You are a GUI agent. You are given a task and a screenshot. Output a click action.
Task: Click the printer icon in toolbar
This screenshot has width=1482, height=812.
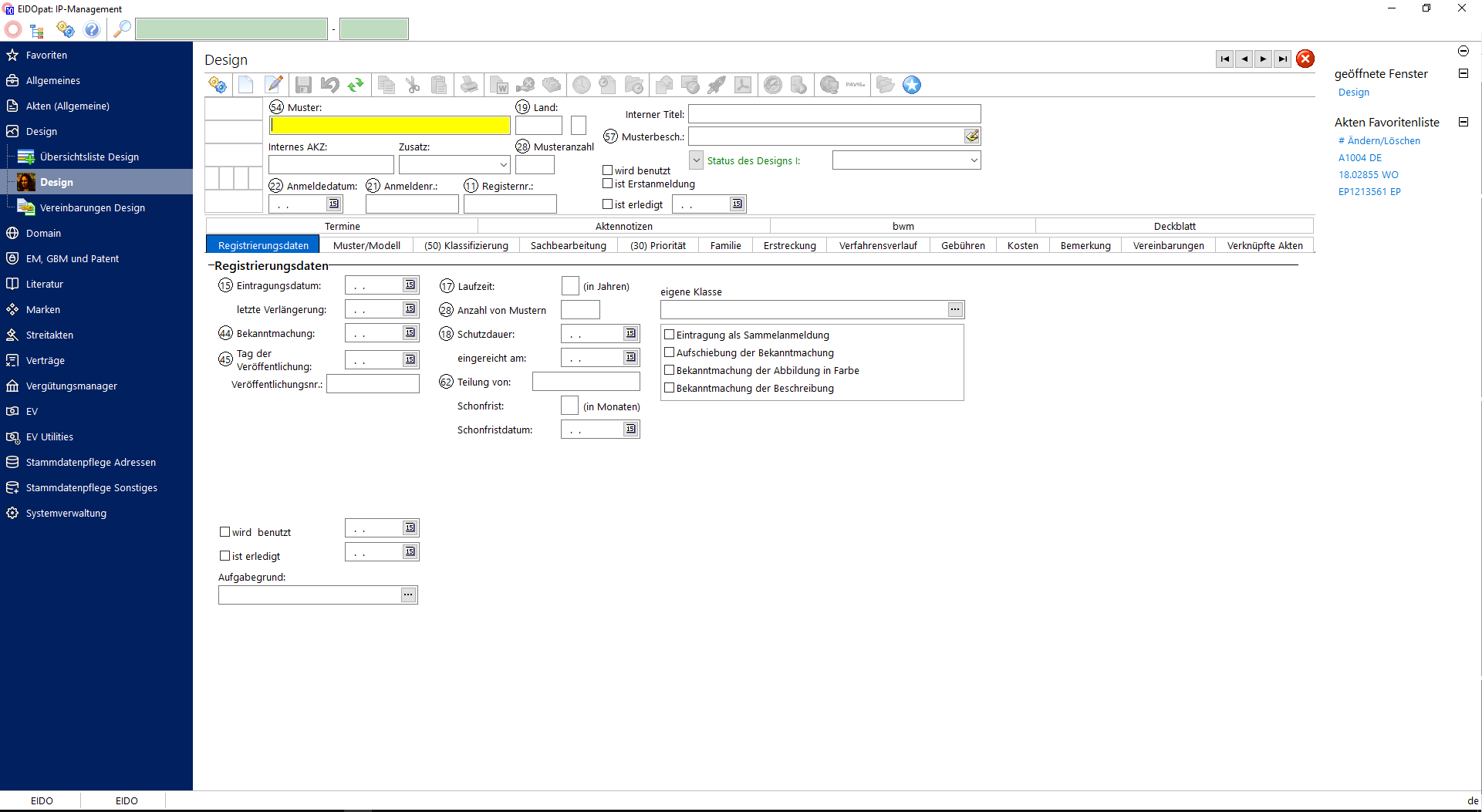click(469, 85)
